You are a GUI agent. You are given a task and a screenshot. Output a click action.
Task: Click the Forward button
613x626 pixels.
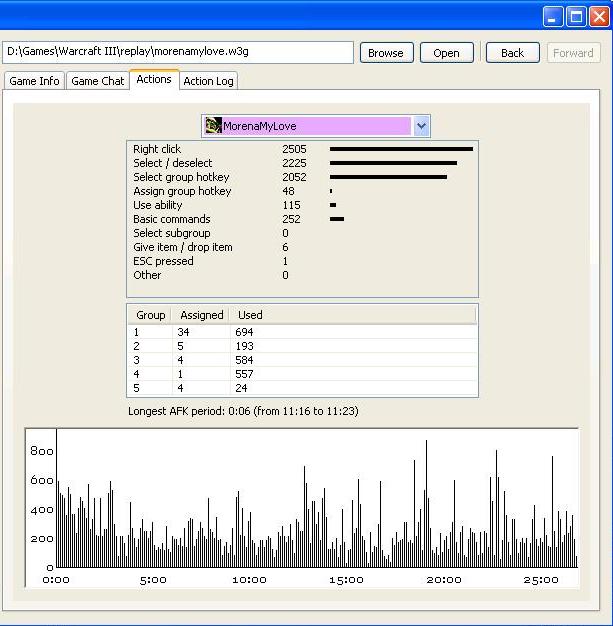(573, 53)
